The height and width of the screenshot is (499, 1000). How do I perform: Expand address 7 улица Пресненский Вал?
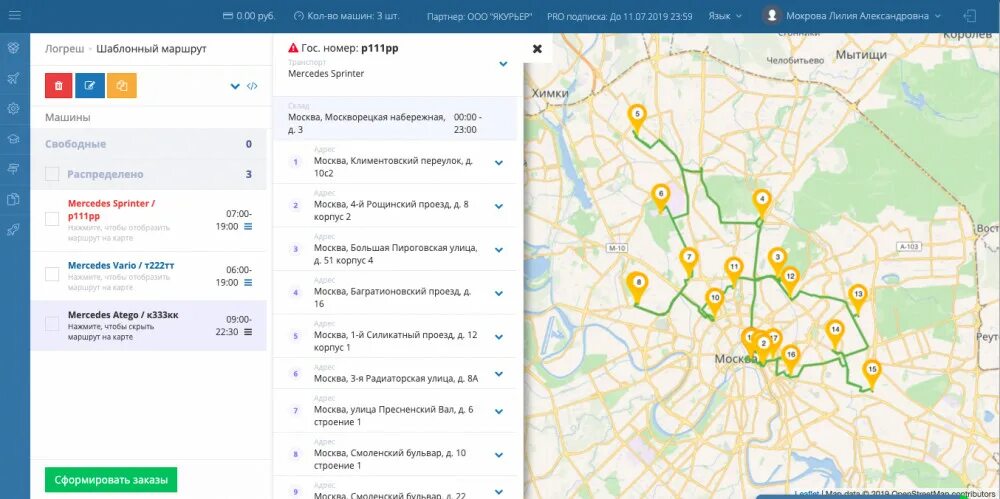click(499, 412)
